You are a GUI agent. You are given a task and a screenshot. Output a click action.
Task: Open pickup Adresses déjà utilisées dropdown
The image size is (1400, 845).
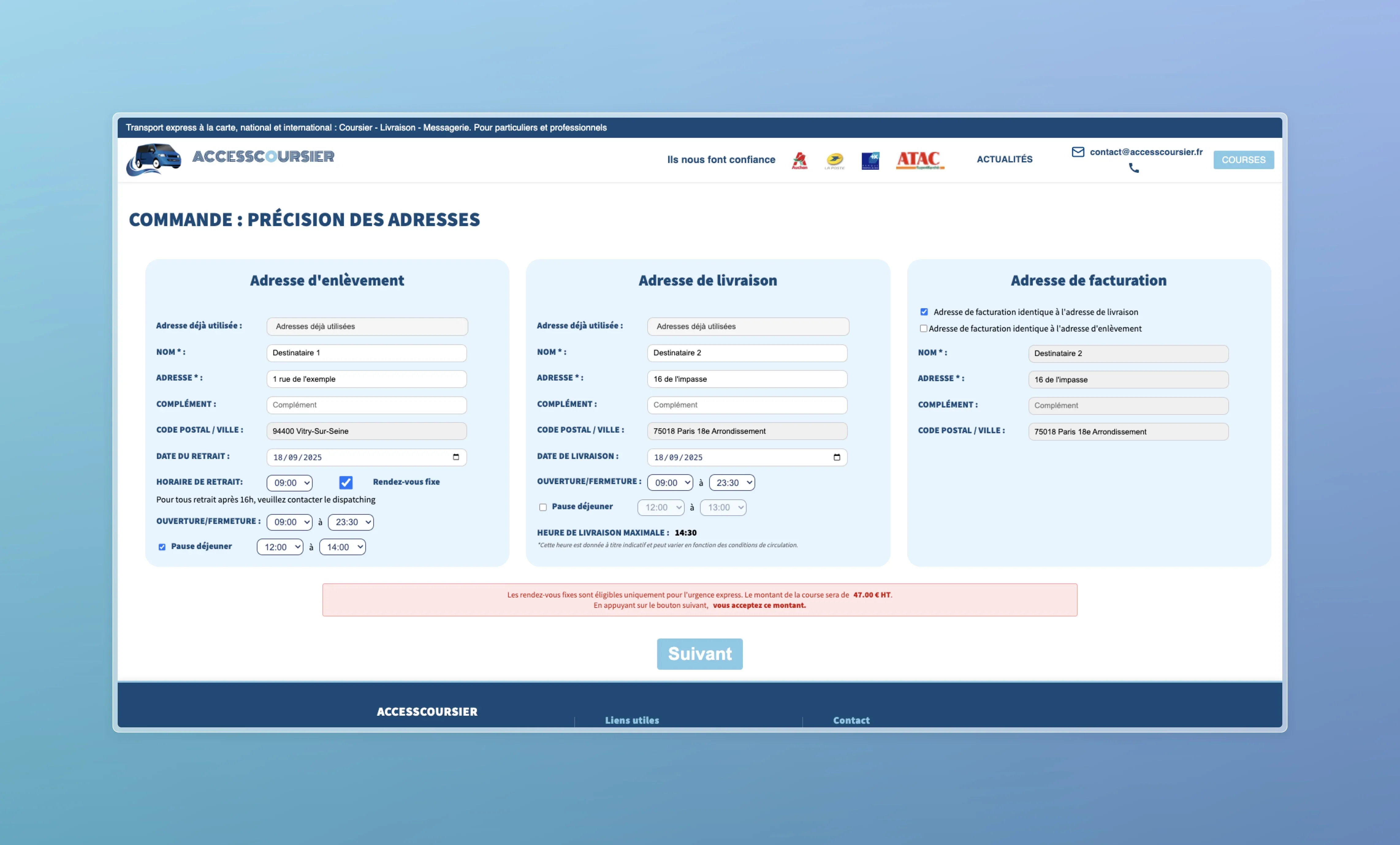pyautogui.click(x=367, y=327)
